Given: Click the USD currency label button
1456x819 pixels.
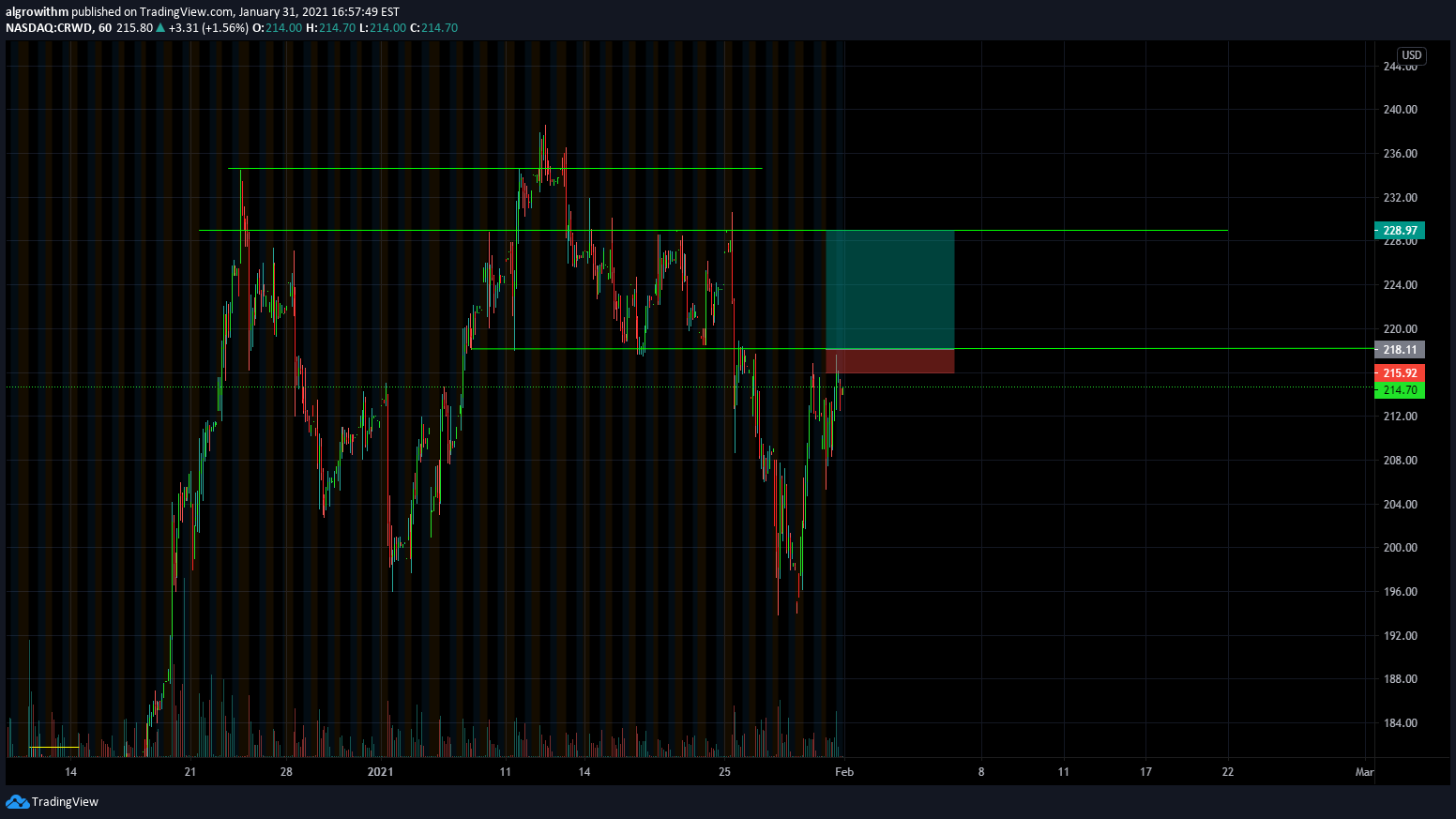Looking at the screenshot, I should tap(1412, 55).
